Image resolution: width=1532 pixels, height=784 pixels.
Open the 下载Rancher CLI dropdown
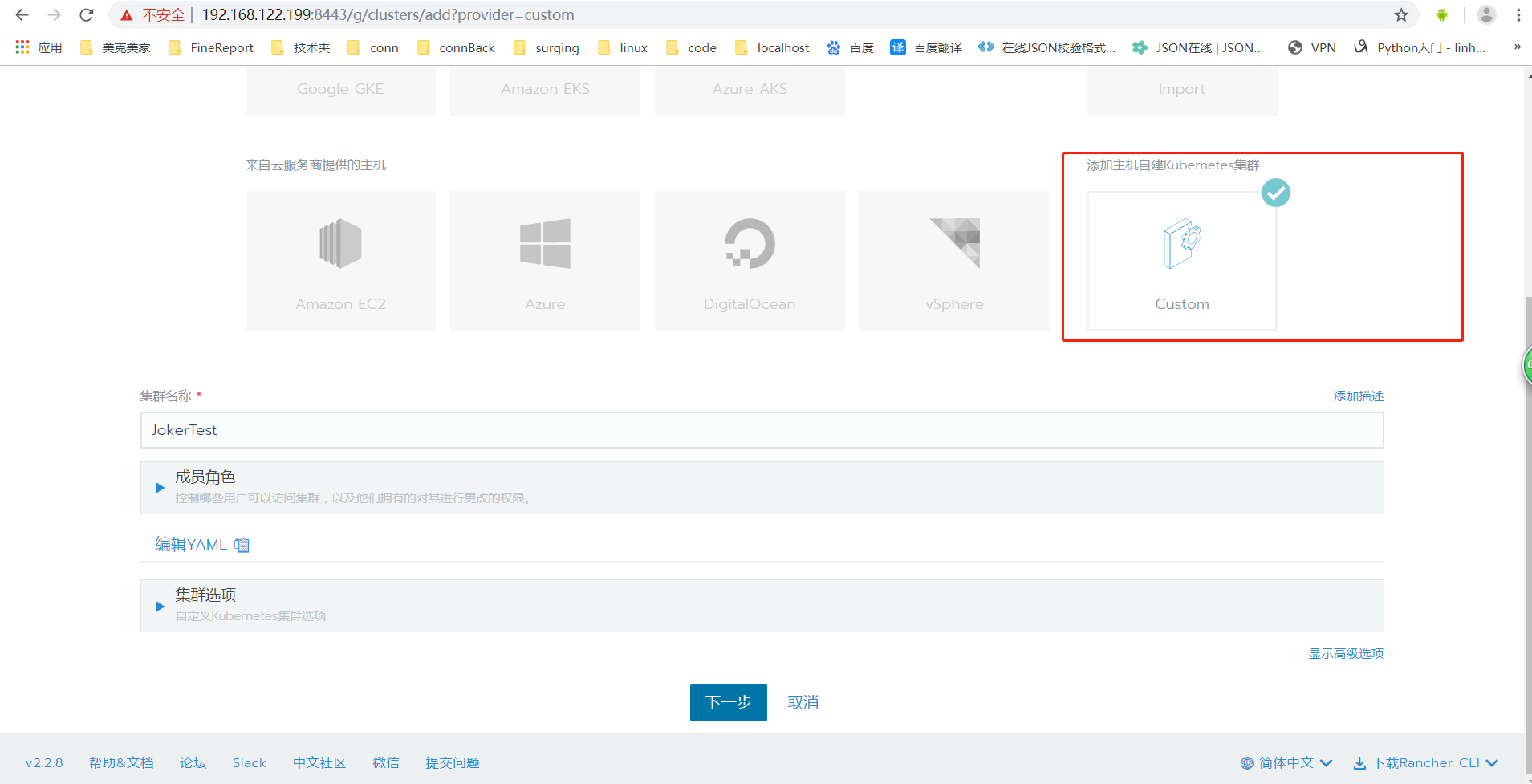pyautogui.click(x=1424, y=762)
